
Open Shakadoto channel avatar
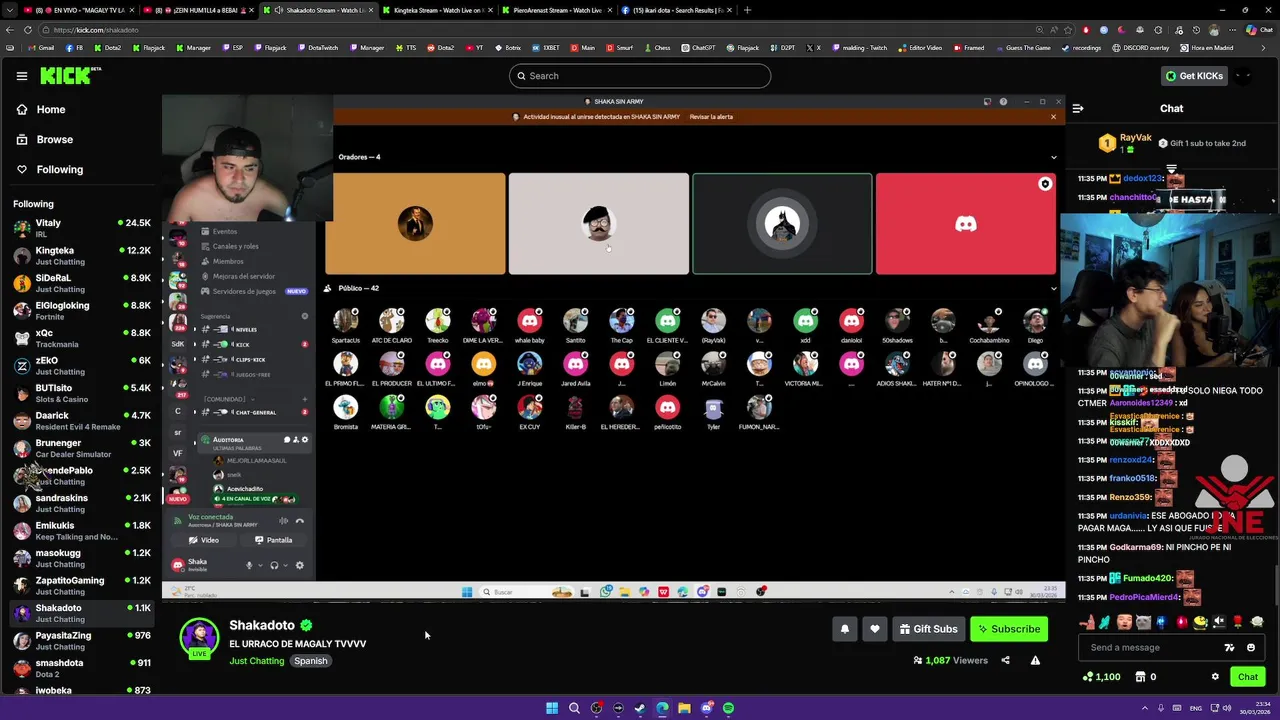pos(199,637)
